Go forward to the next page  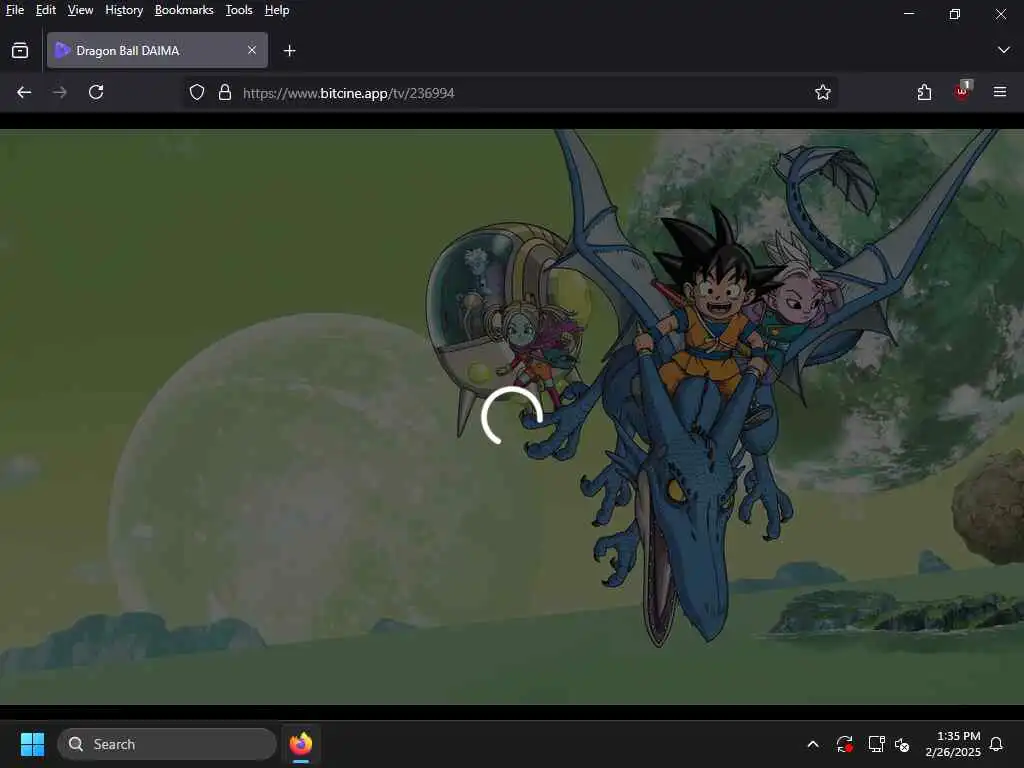click(x=59, y=92)
